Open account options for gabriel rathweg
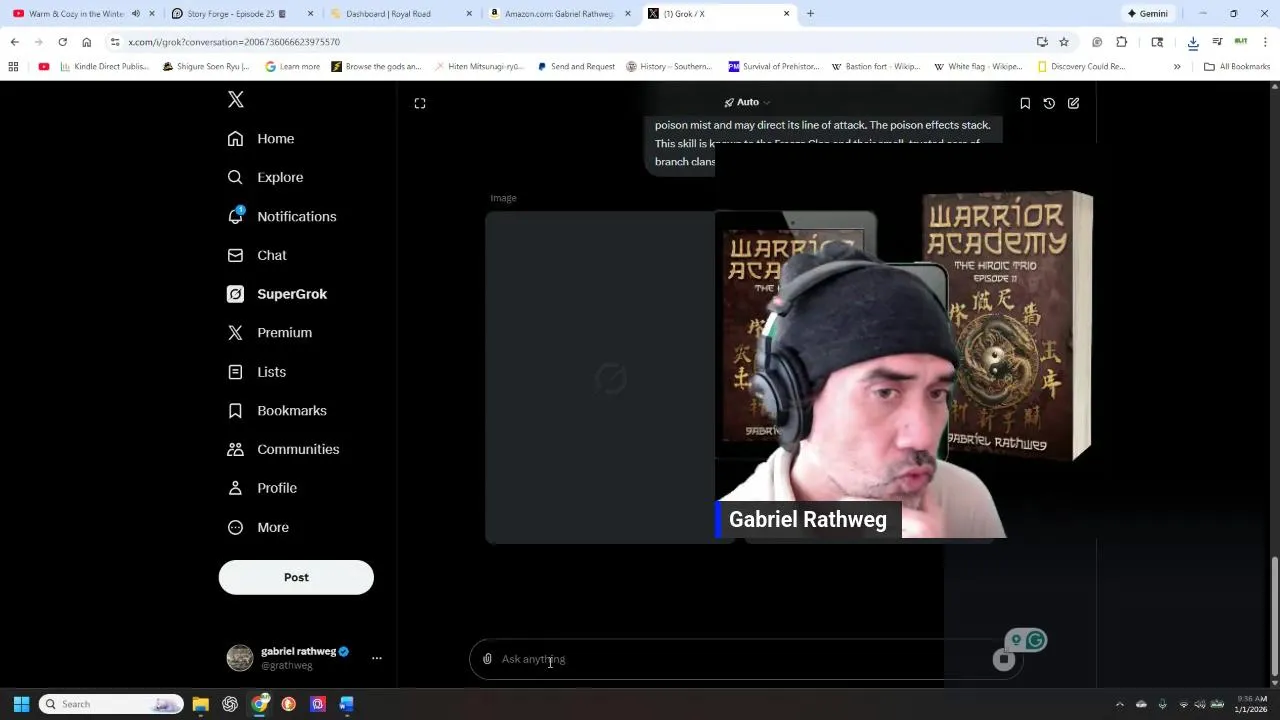Viewport: 1280px width, 720px height. 377,658
